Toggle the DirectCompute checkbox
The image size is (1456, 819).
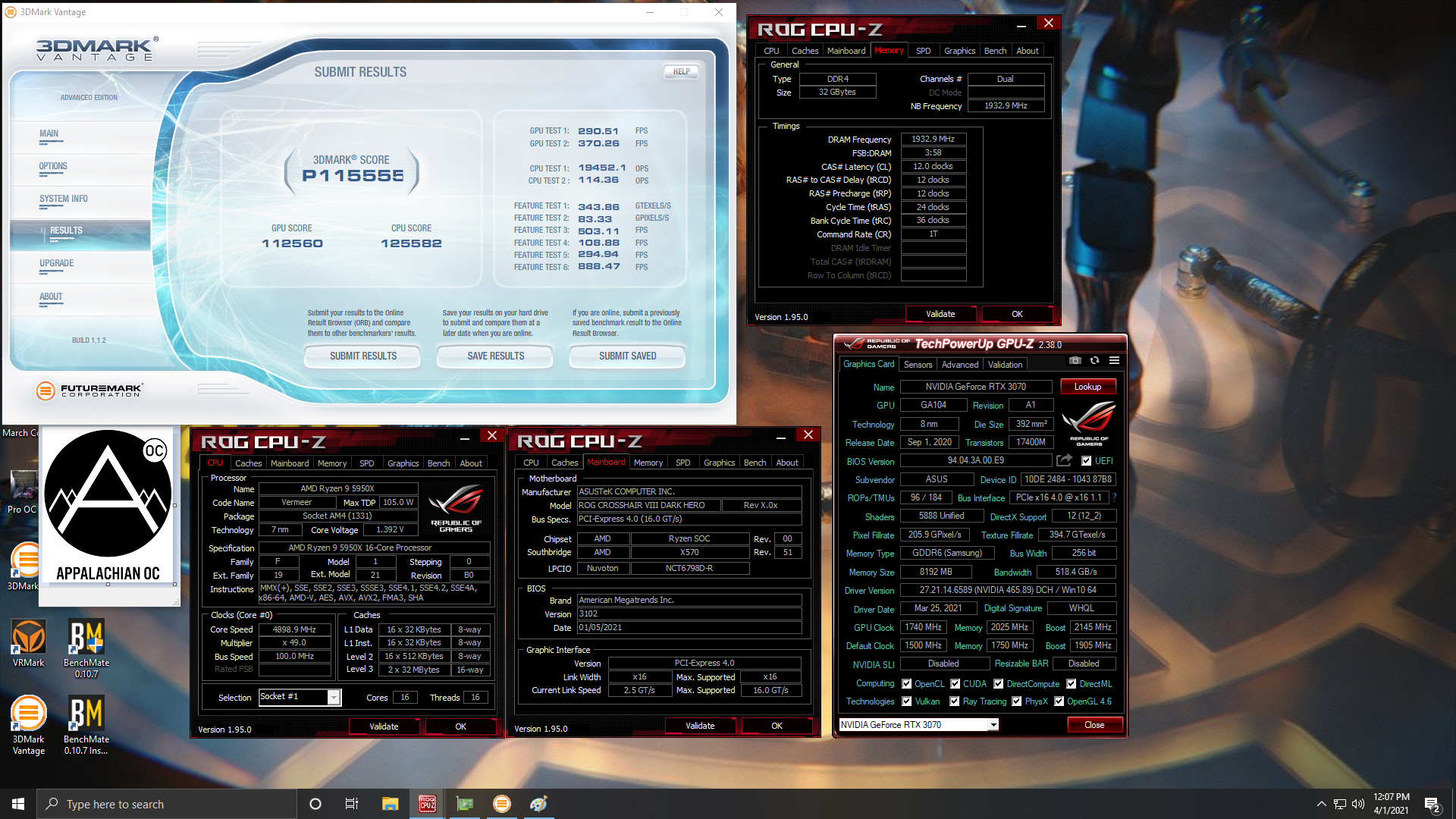pos(999,683)
